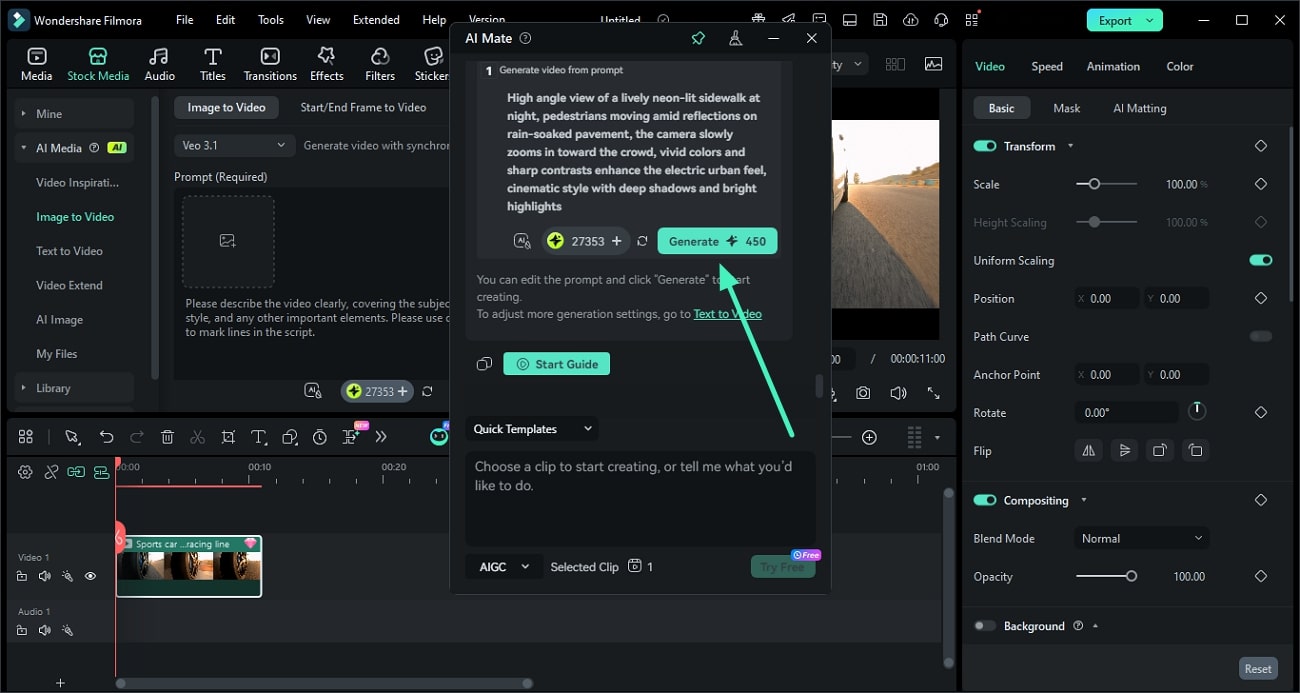Click the refresh icon beside Generate button
This screenshot has width=1300, height=693.
pyautogui.click(x=642, y=241)
